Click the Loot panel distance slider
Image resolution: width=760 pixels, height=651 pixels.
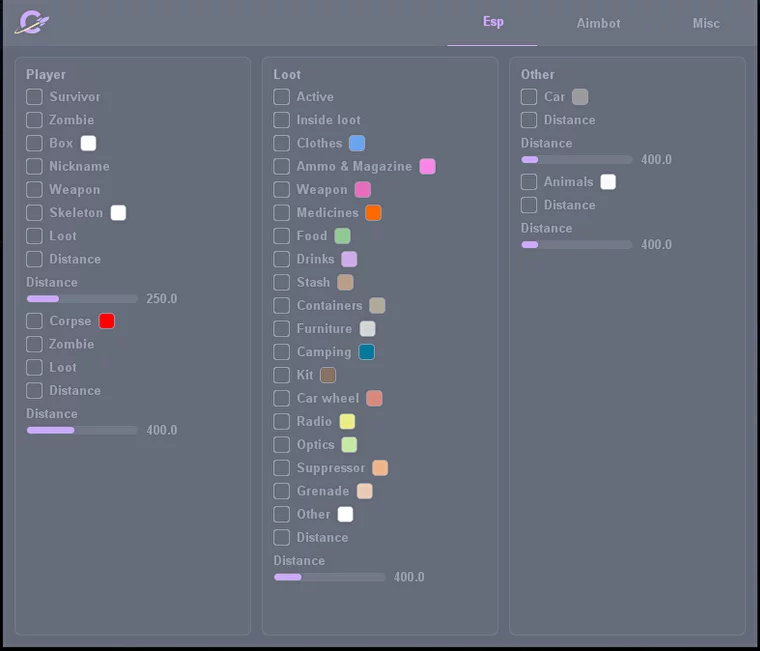click(x=329, y=577)
